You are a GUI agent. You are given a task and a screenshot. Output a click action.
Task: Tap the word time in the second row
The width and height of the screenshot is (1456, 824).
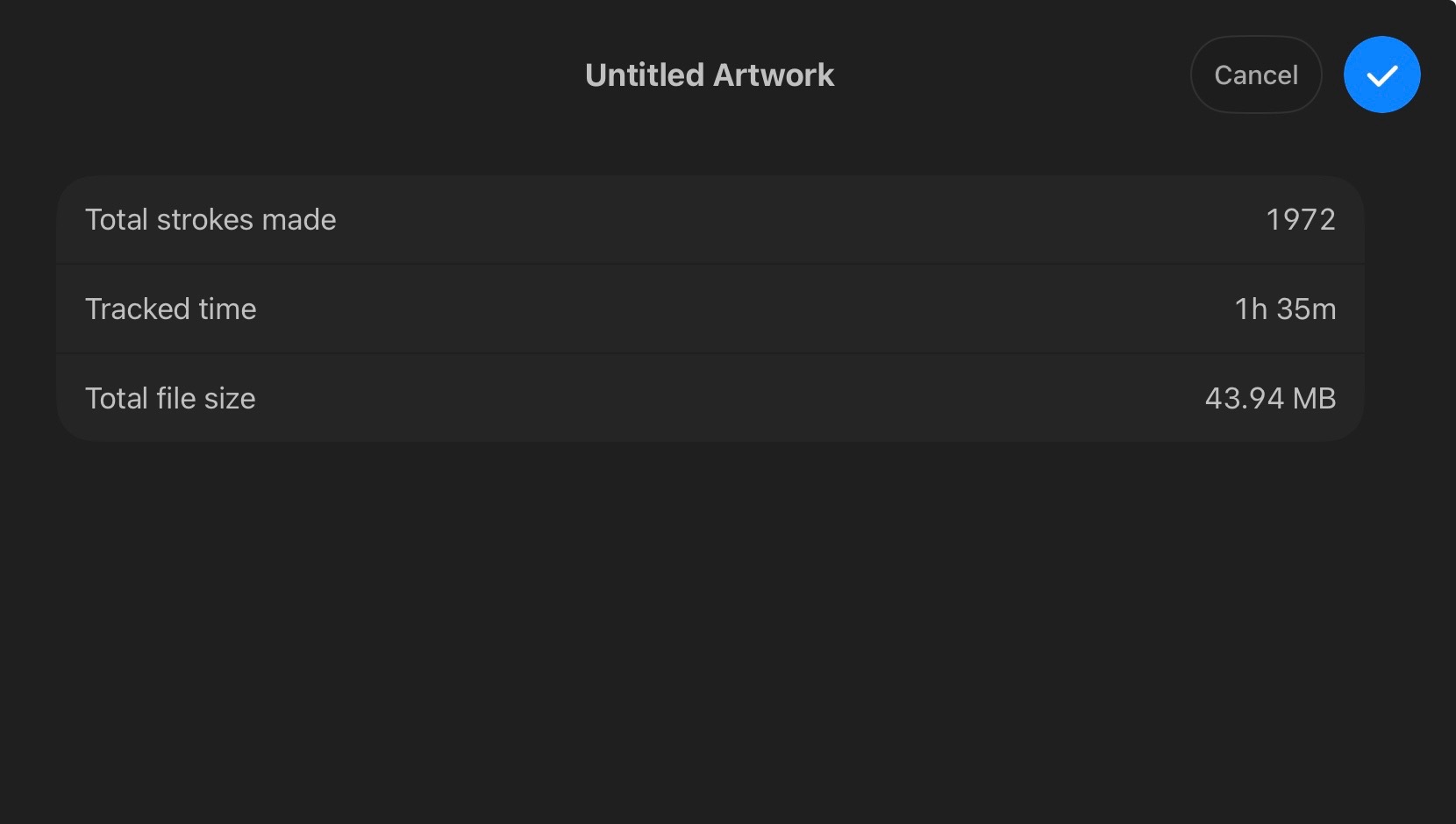pos(227,309)
